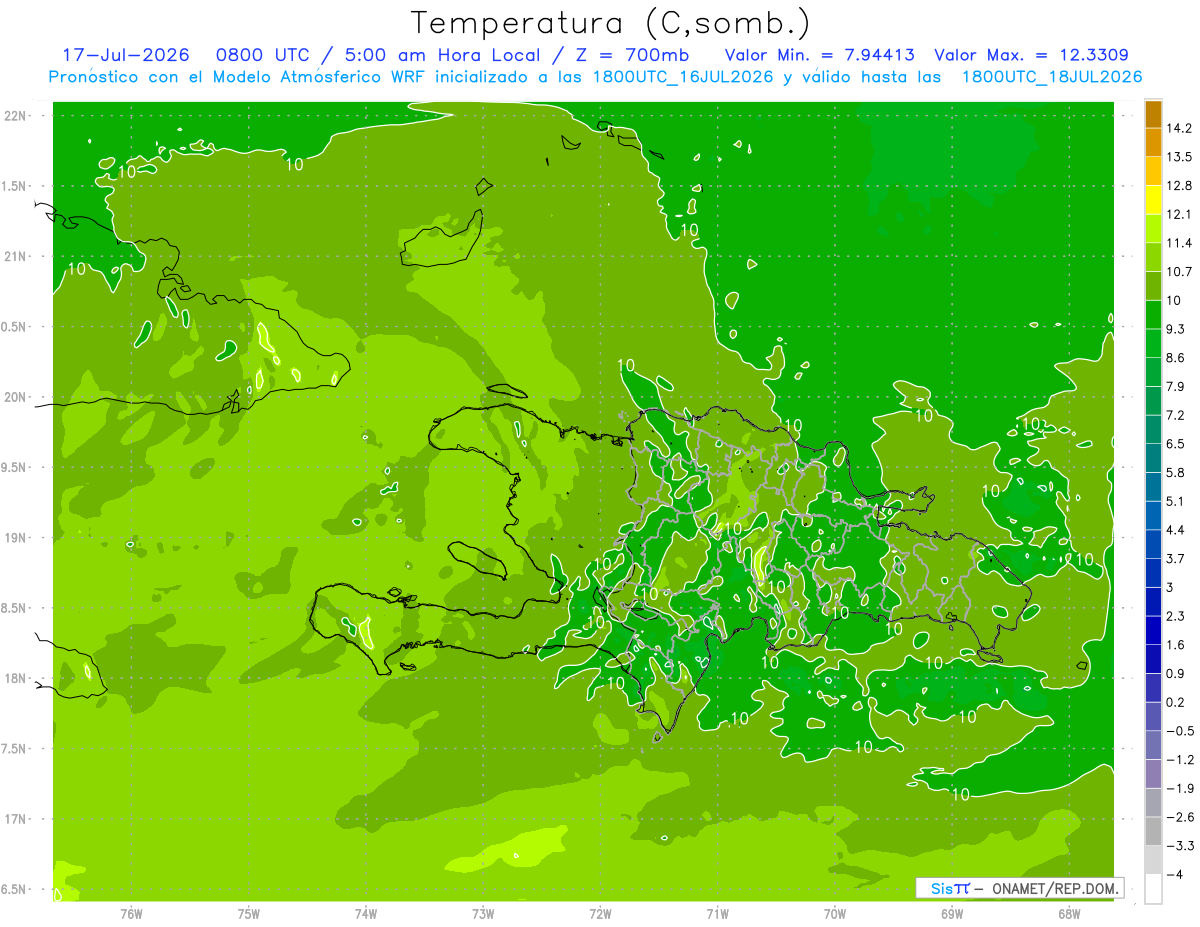Click the '70W' longitude axis label
The height and width of the screenshot is (927, 1200).
tap(835, 913)
